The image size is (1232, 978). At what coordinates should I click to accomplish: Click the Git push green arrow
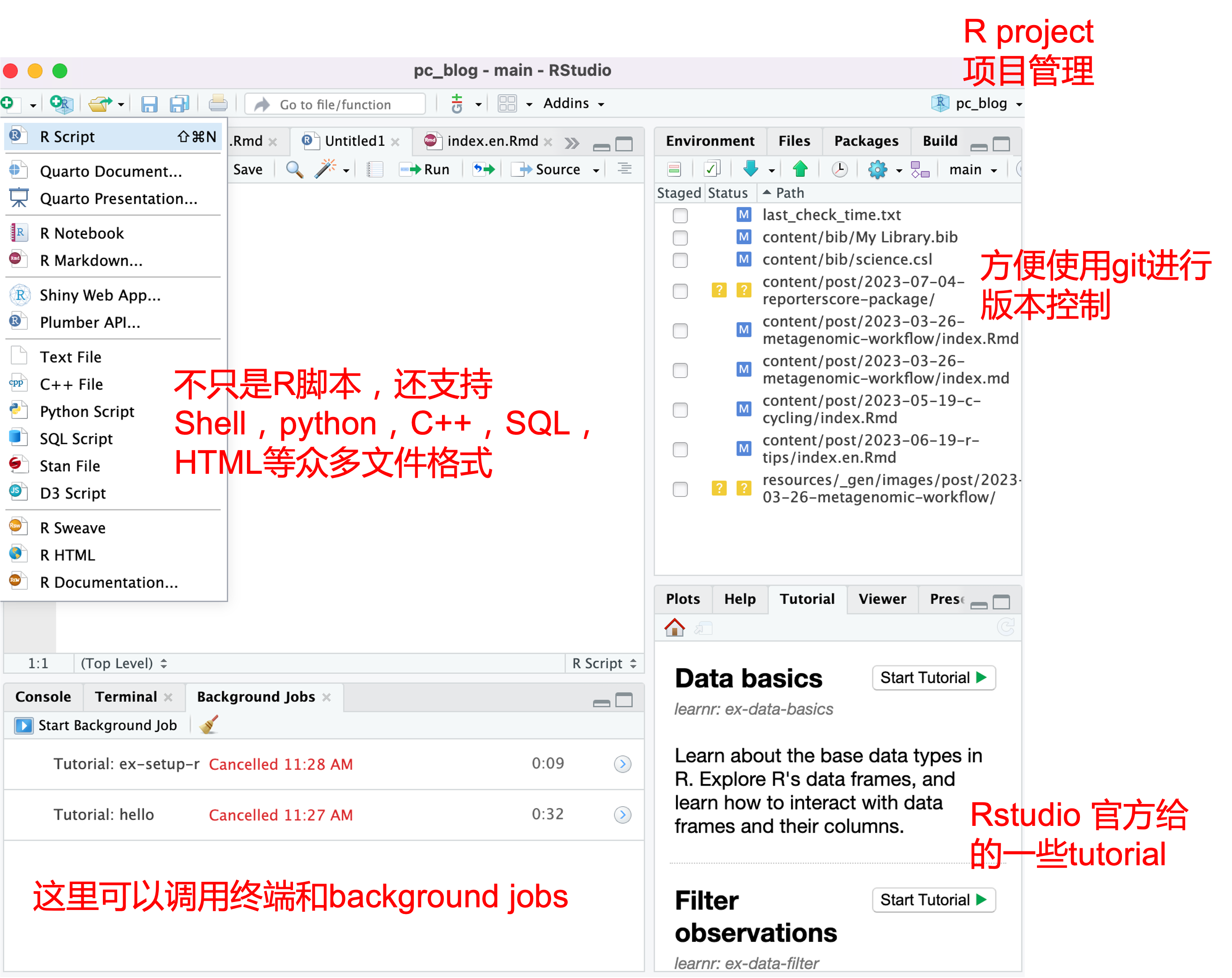pos(800,169)
